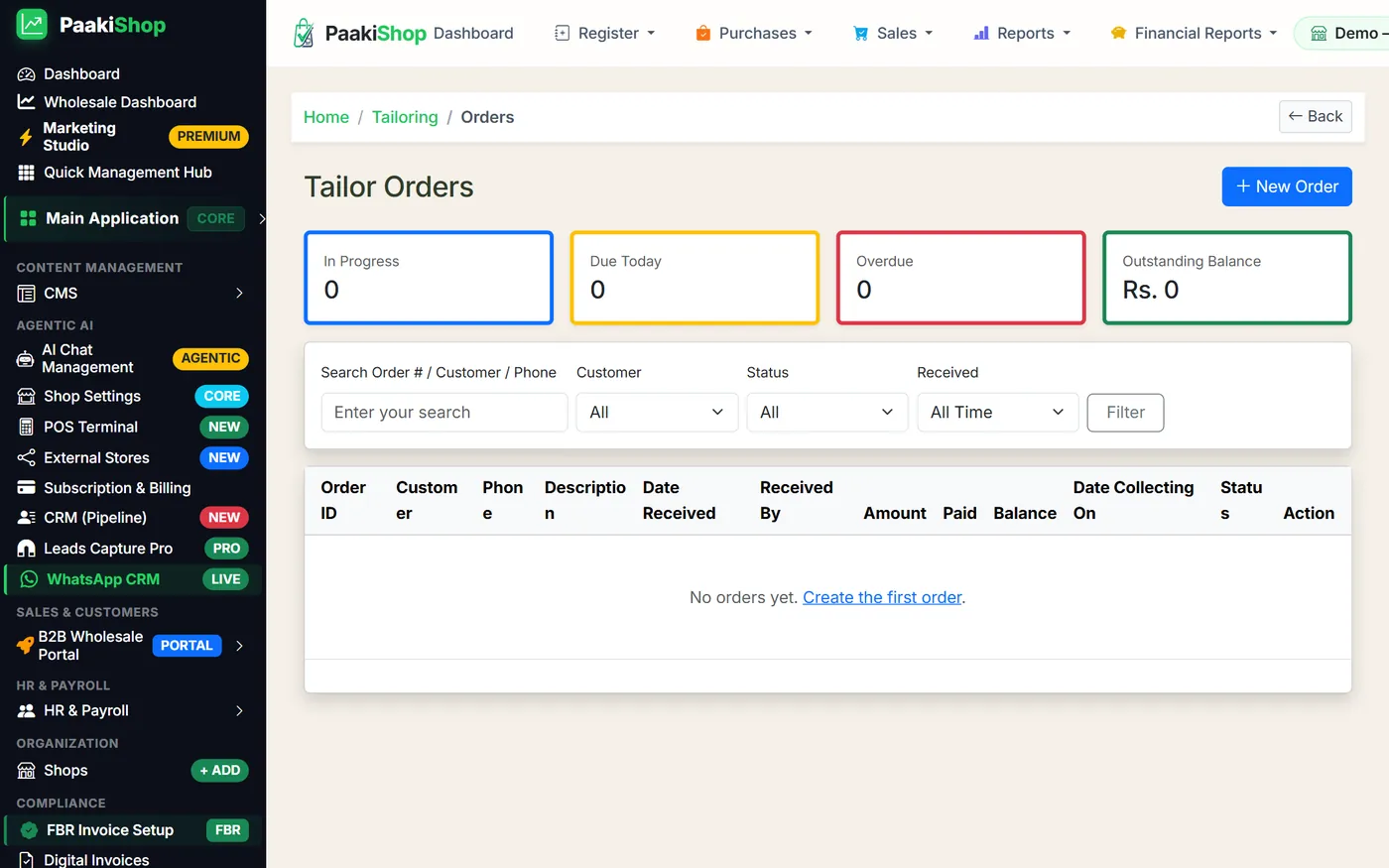Click the Dashboard text in top bar
This screenshot has height=868, width=1389.
click(473, 34)
